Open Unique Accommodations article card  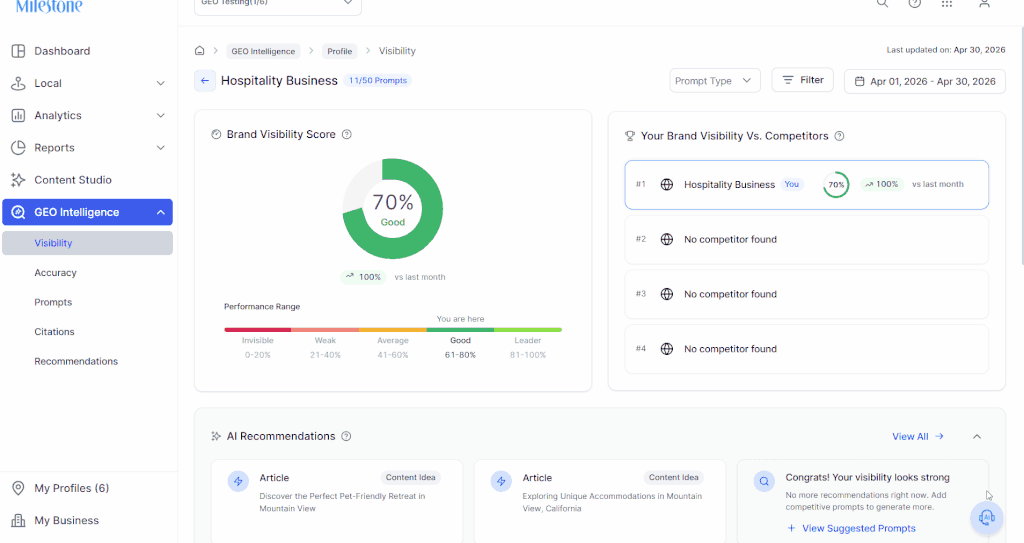pos(600,501)
